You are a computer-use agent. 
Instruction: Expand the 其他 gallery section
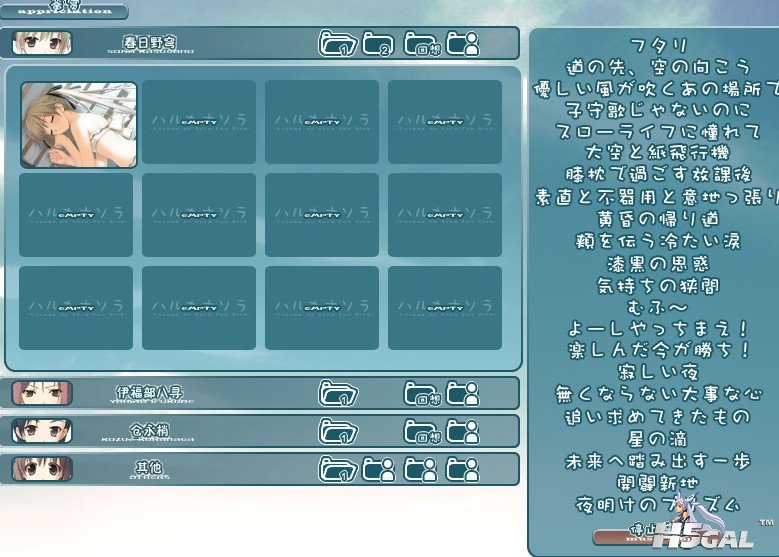point(259,469)
